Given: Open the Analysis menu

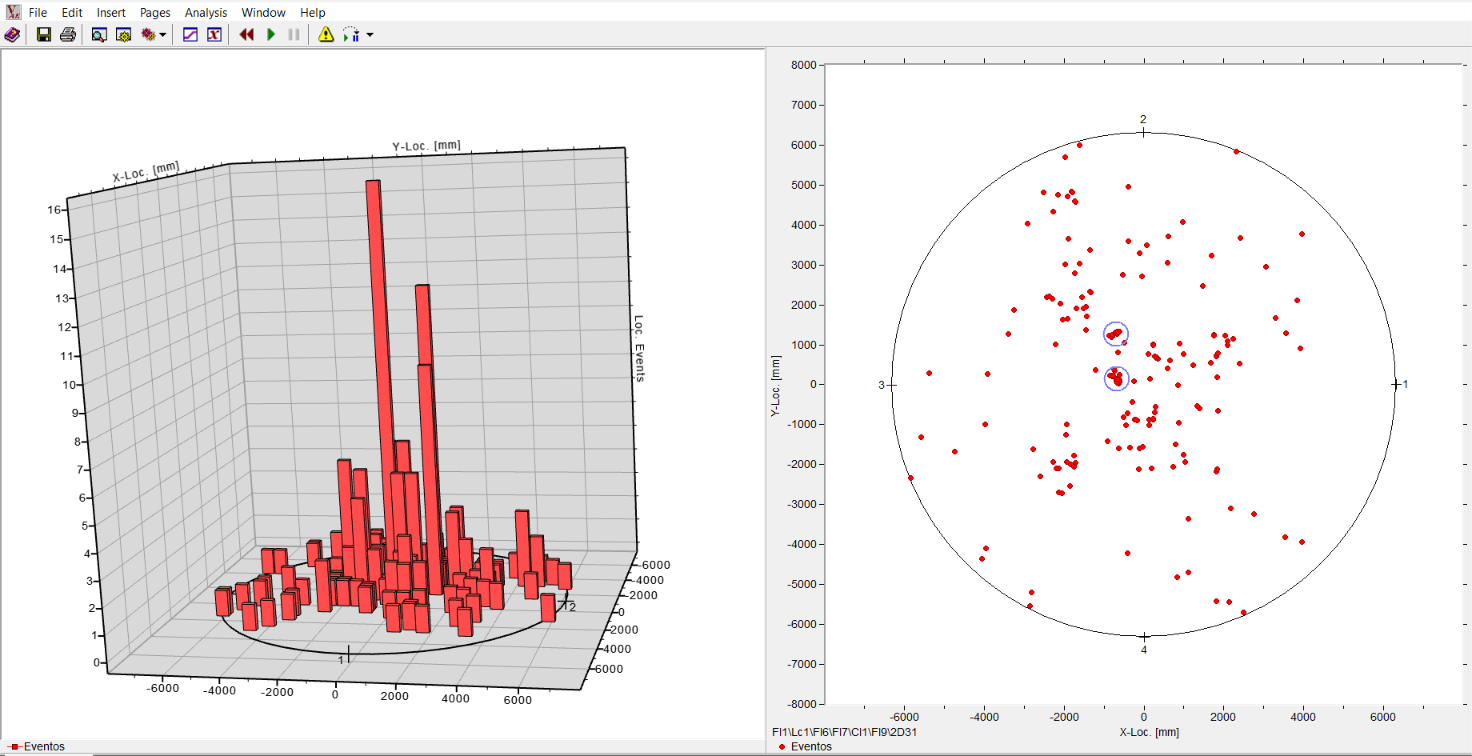Looking at the screenshot, I should tap(206, 13).
